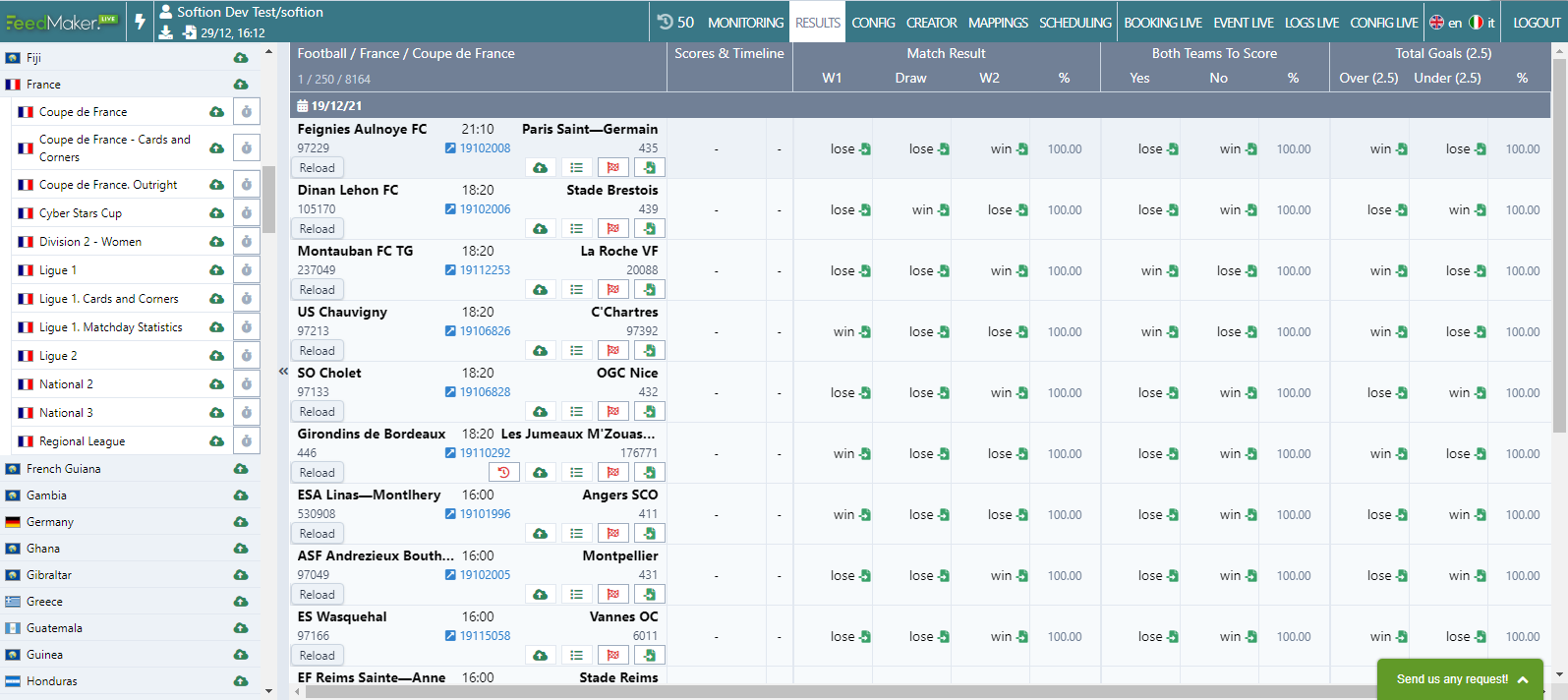Collapse the sidebar using double chevron
Screen dimensions: 1568x700
point(283,372)
